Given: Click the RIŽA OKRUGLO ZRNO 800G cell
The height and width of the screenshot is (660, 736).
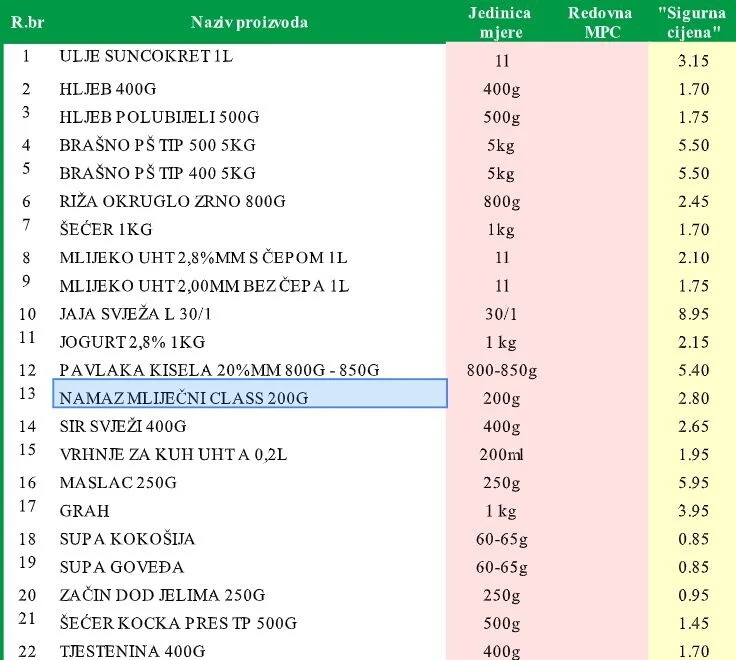Looking at the screenshot, I should click(249, 201).
